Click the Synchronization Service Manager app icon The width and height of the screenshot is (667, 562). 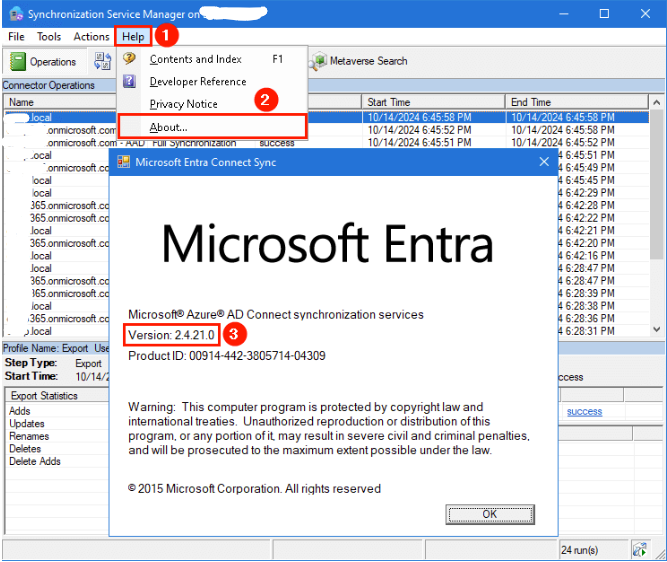click(16, 14)
